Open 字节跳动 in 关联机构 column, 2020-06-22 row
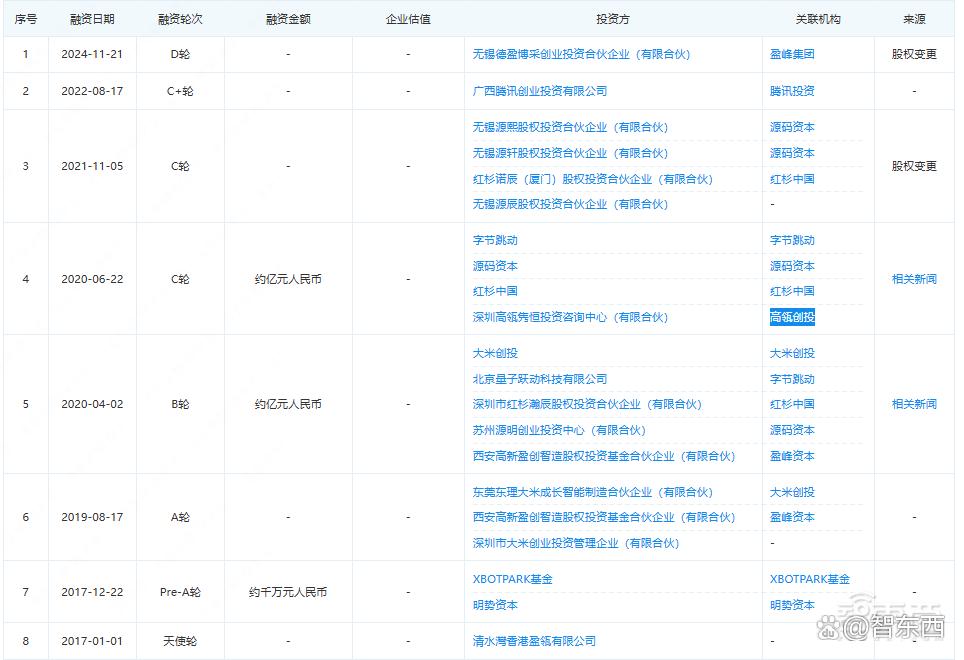The height and width of the screenshot is (660, 964). (x=792, y=240)
